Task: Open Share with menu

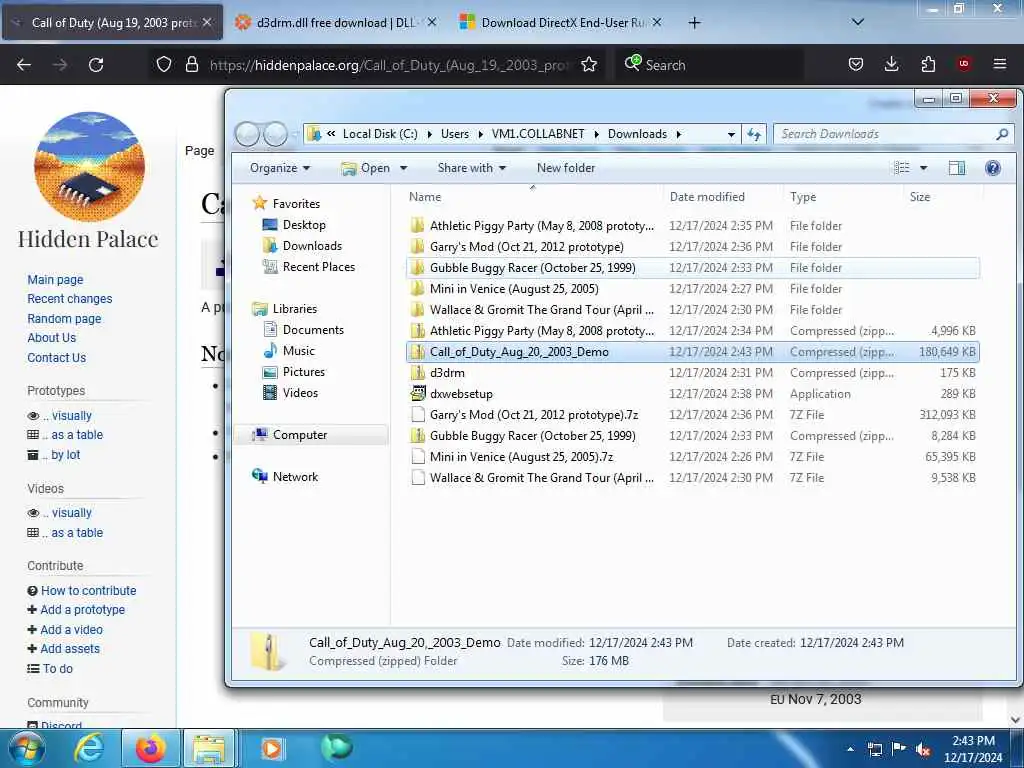Action: click(x=472, y=168)
